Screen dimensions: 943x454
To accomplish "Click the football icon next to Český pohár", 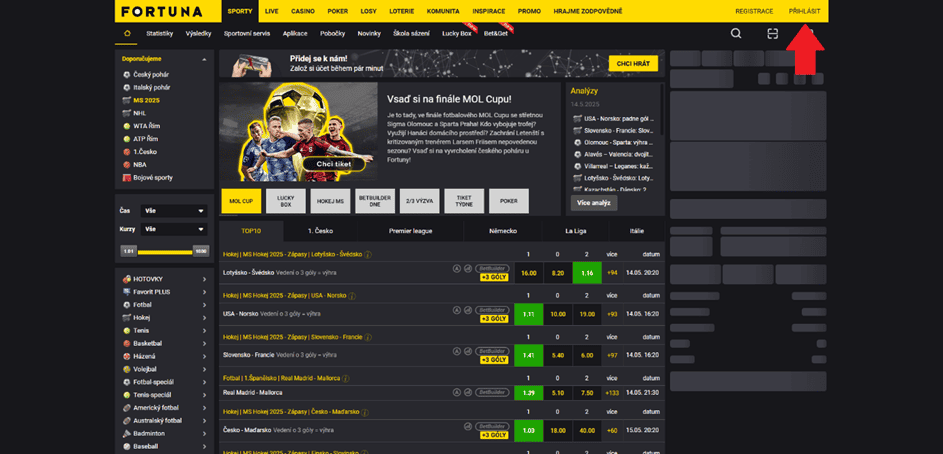I will tap(126, 75).
